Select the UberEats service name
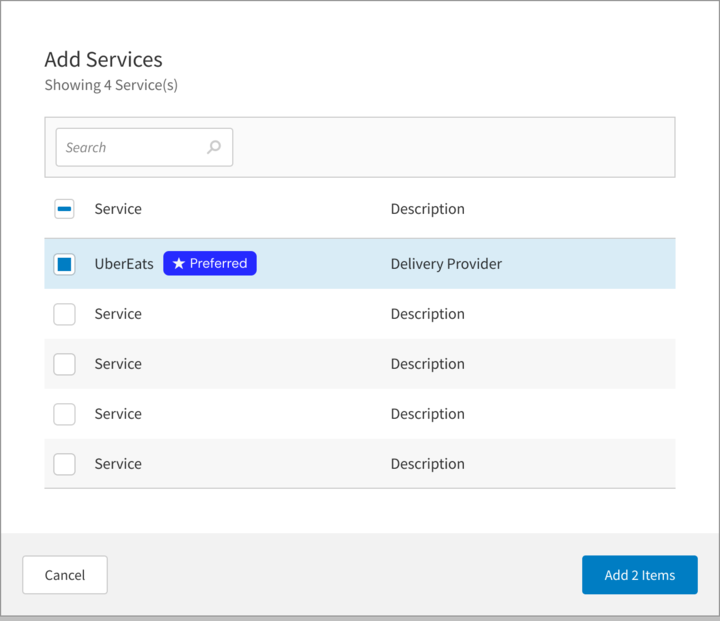The image size is (720, 621). point(124,264)
